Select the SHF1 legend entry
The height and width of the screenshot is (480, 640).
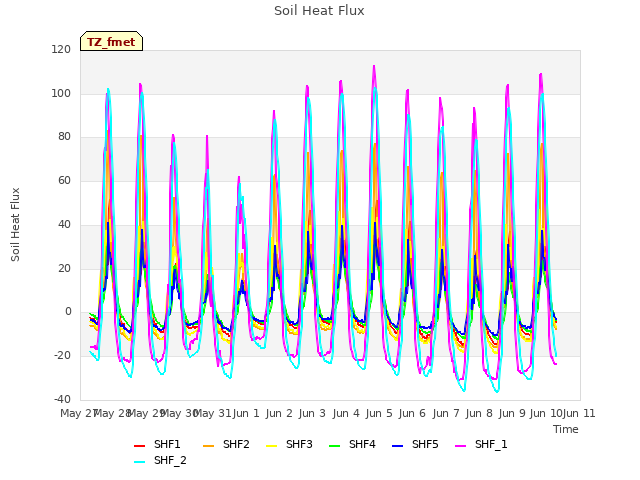(157, 444)
